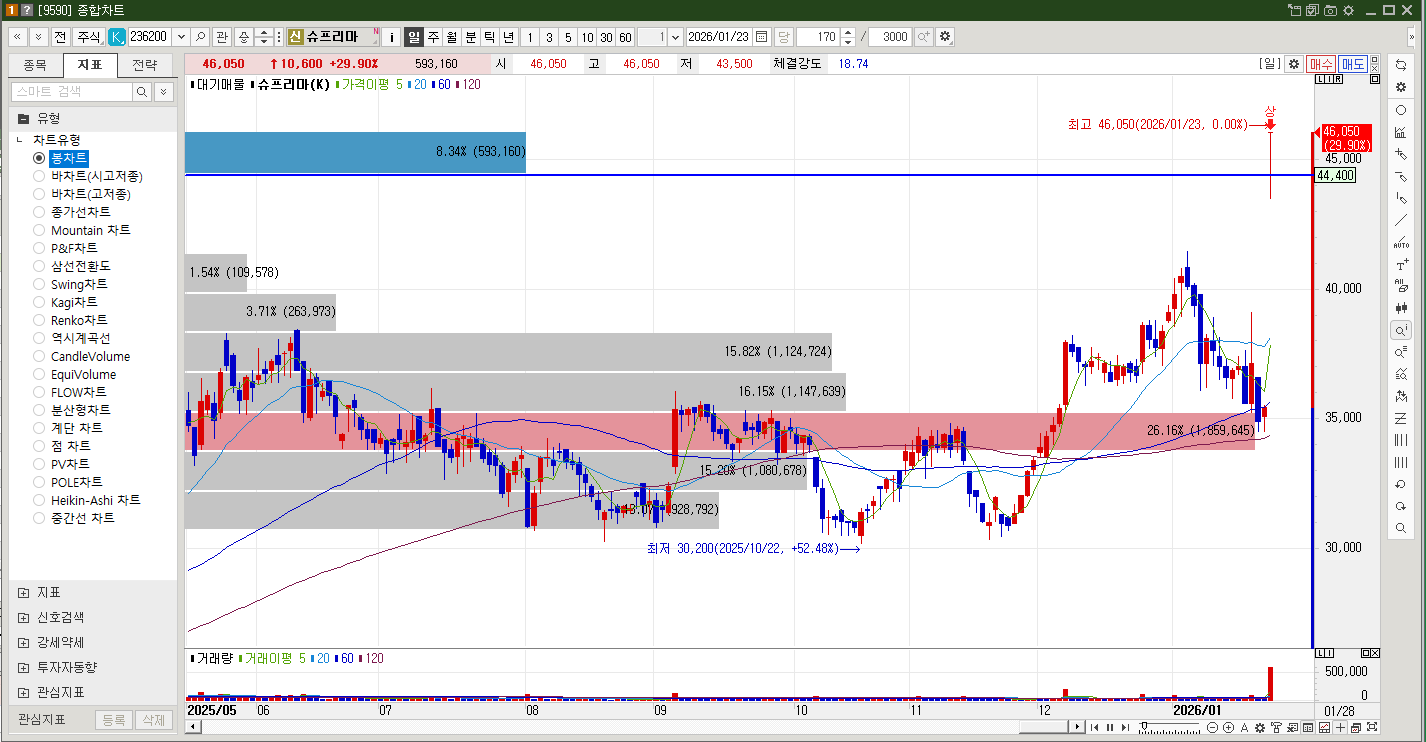Click the 60 period preset button
Viewport: 1426px width, 742px height.
point(625,37)
